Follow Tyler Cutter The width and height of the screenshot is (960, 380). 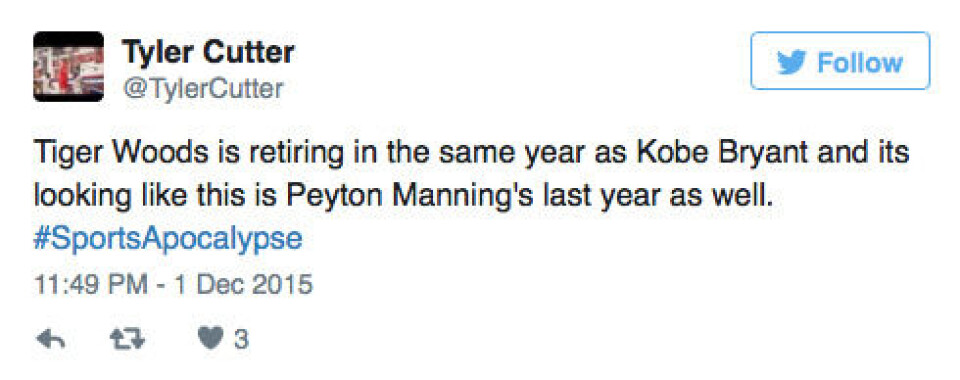tap(840, 61)
